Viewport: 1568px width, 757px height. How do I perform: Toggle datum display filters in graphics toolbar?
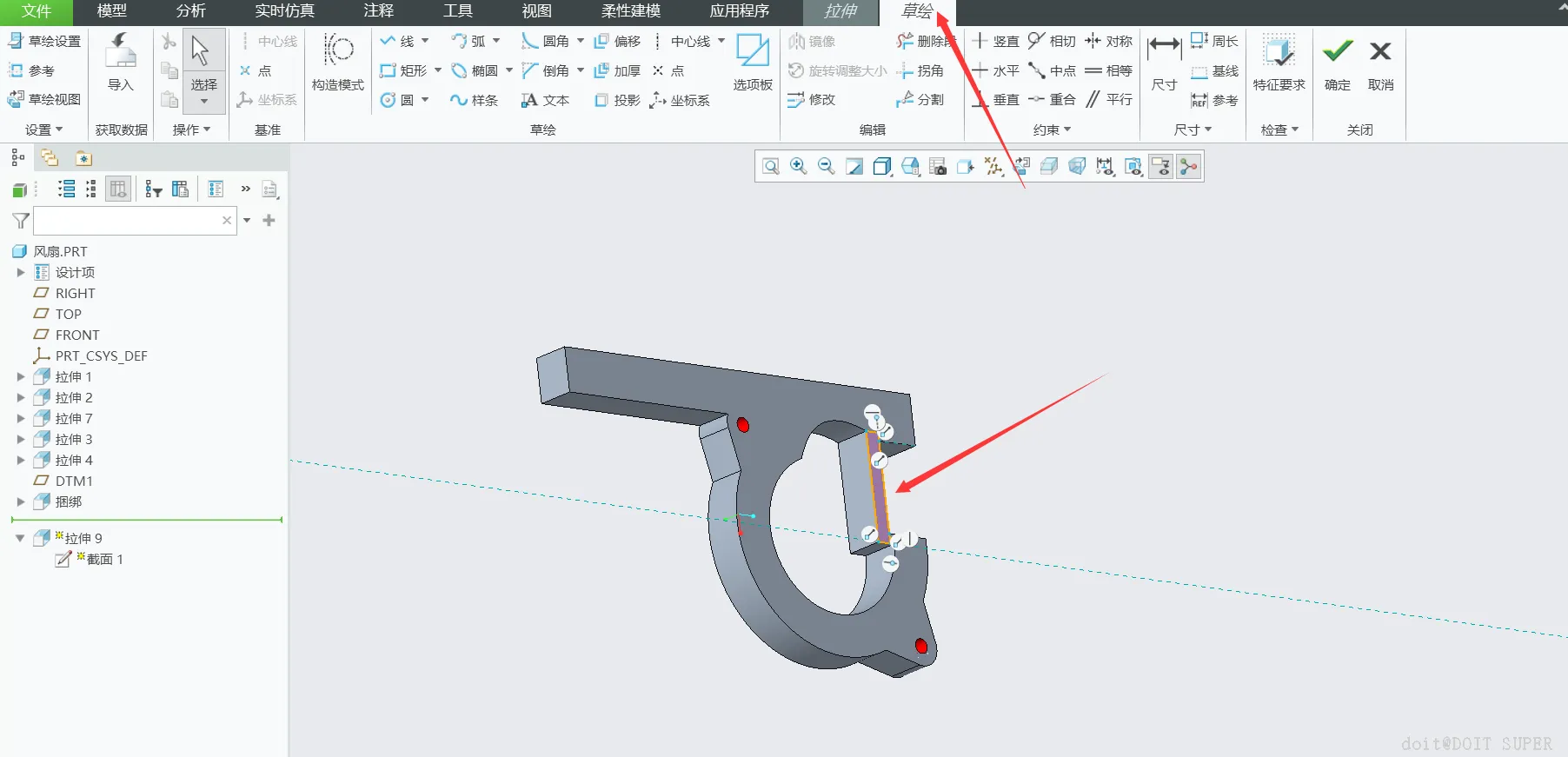pyautogui.click(x=993, y=166)
